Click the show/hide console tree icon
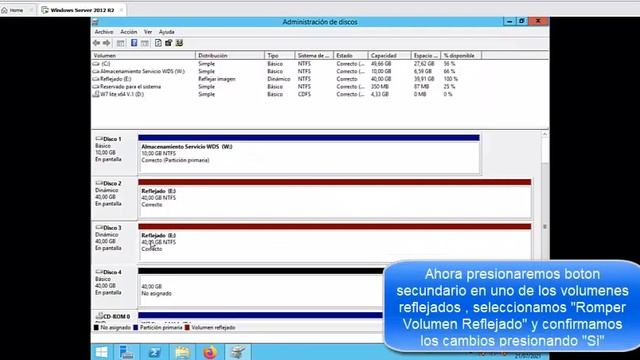Screen dimensions: 640x360 (x=120, y=43)
